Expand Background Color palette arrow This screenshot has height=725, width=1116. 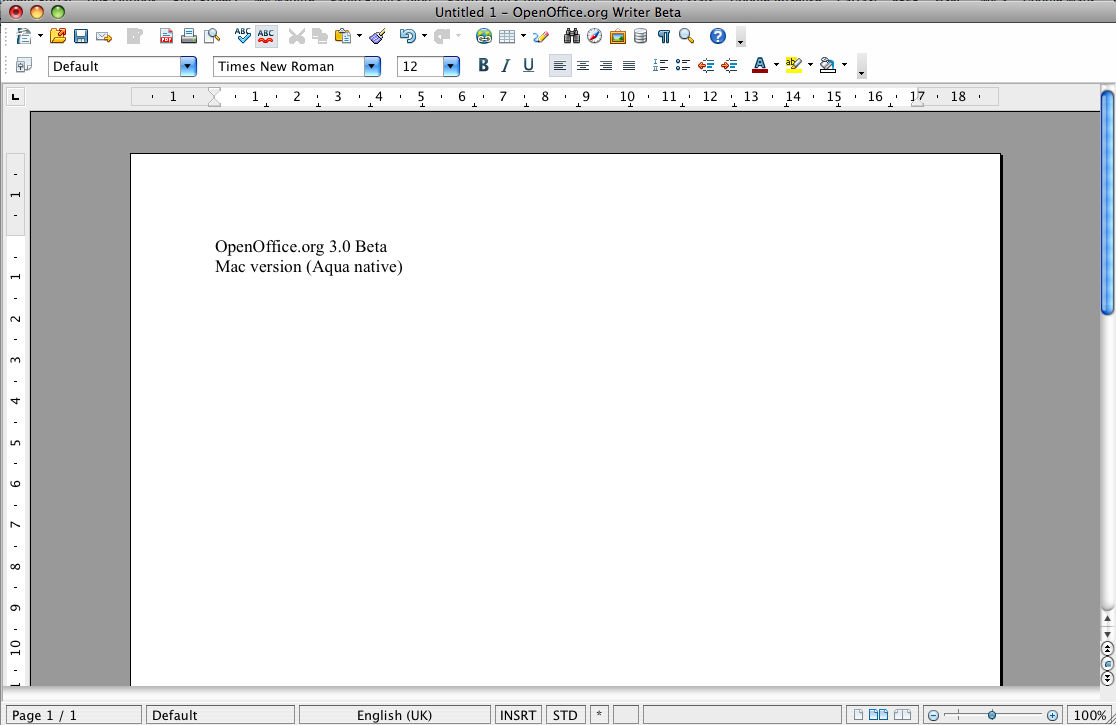845,65
